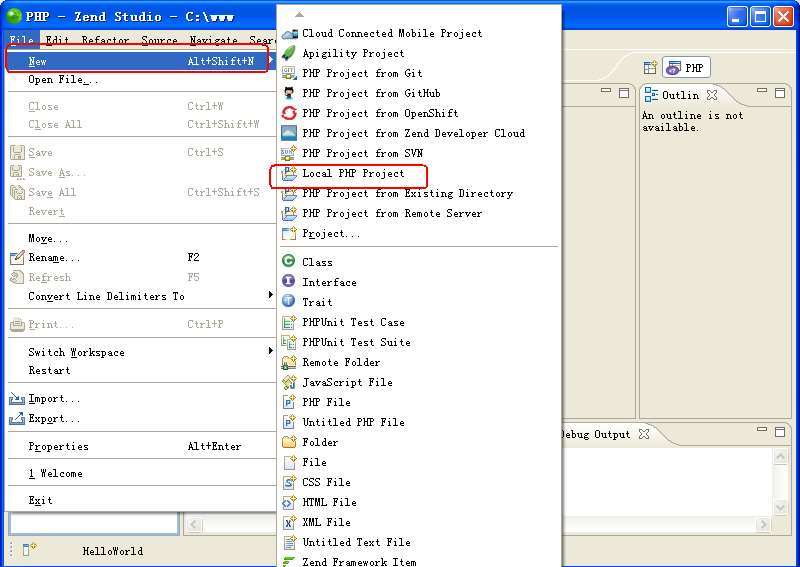Click the Remote Folder icon
This screenshot has height=567, width=800.
tap(289, 362)
